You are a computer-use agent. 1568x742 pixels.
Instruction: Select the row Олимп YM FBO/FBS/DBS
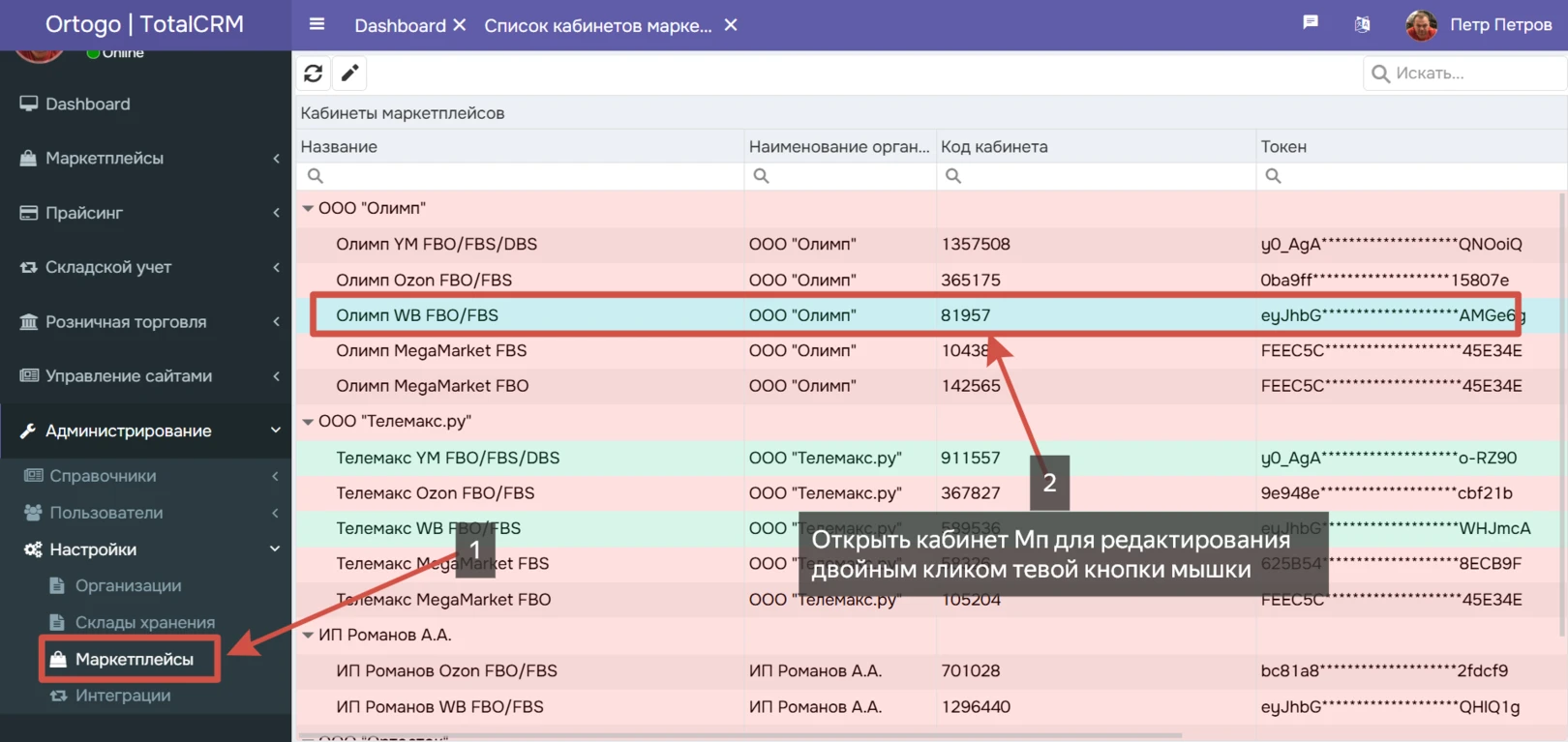929,244
